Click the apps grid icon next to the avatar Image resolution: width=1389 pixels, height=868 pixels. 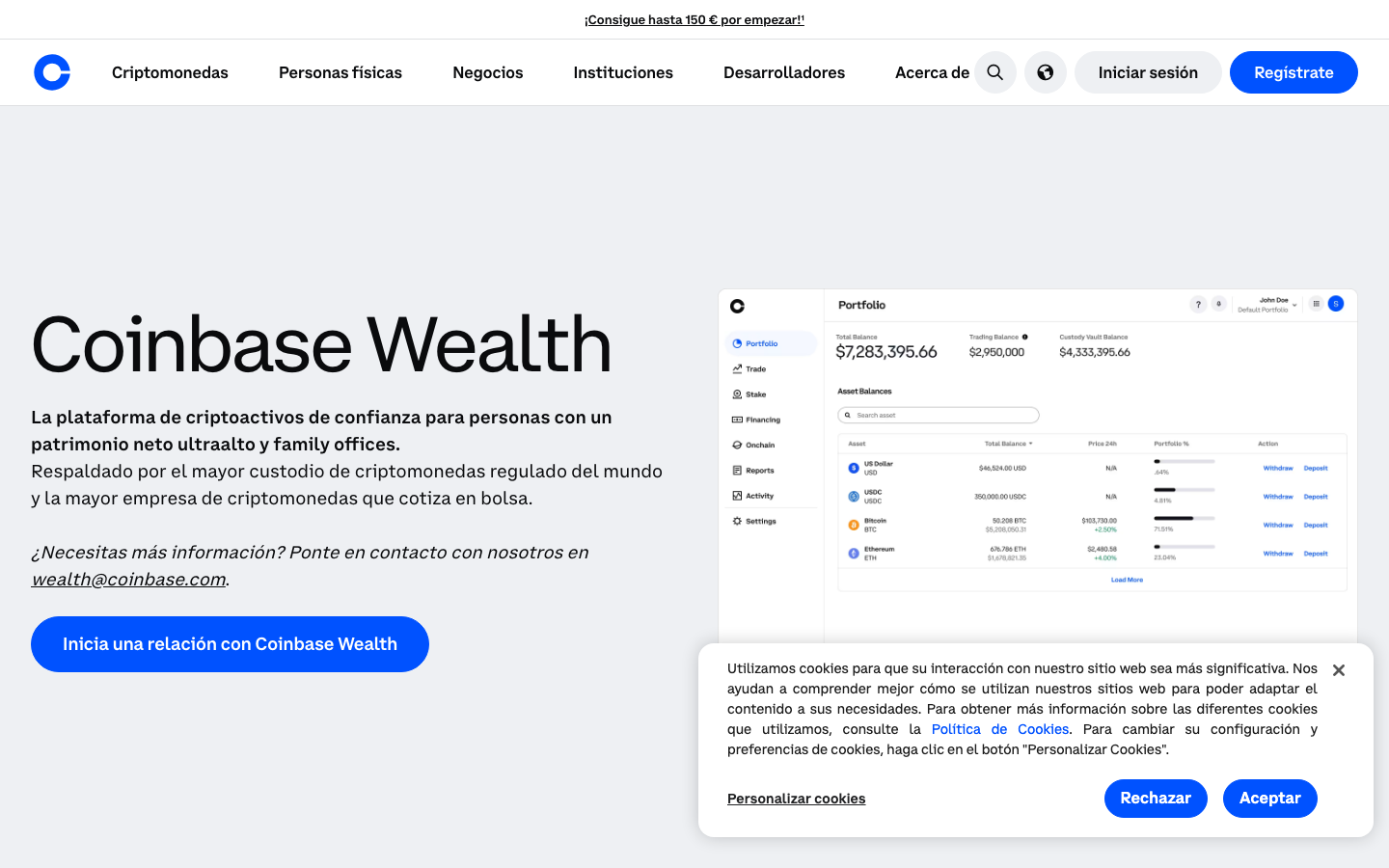click(x=1316, y=303)
